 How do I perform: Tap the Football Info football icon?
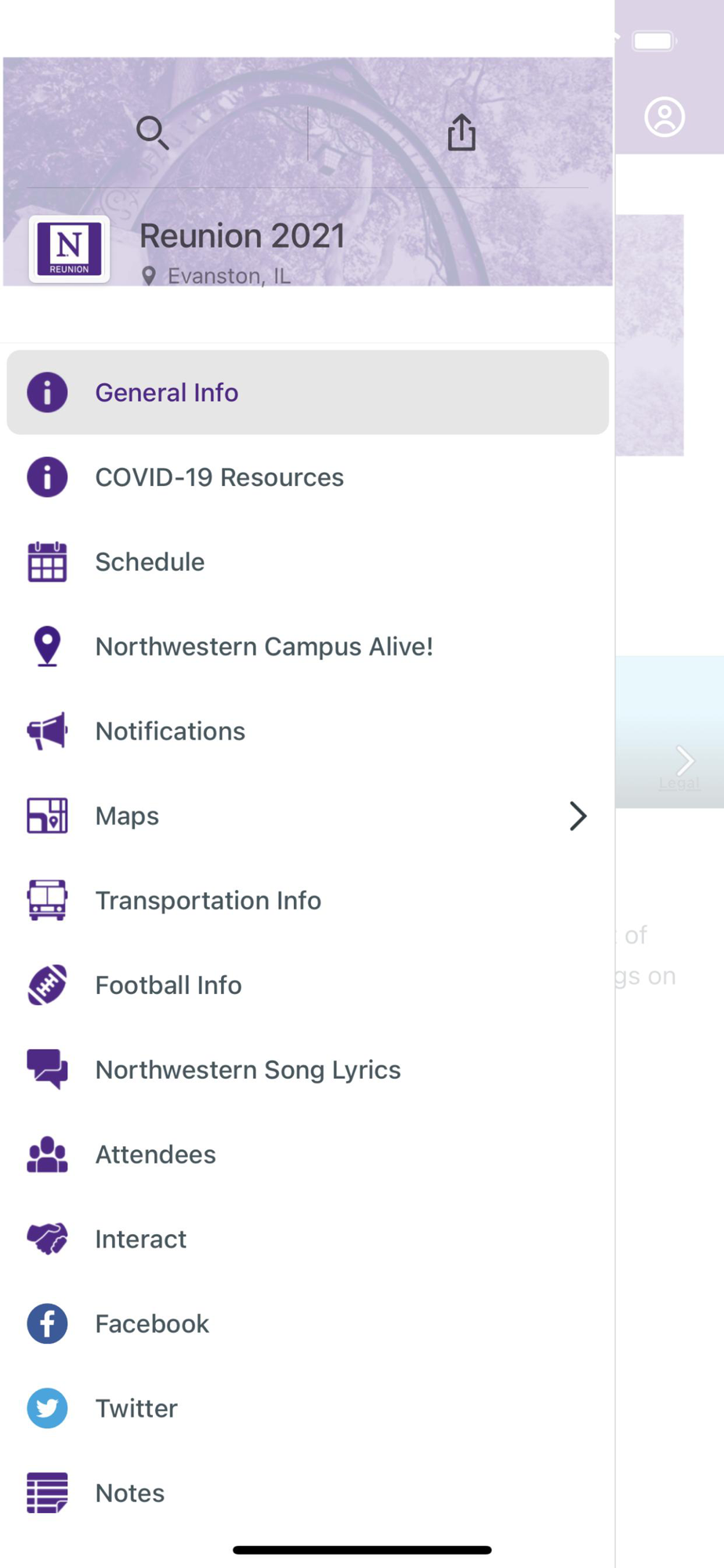coord(47,985)
